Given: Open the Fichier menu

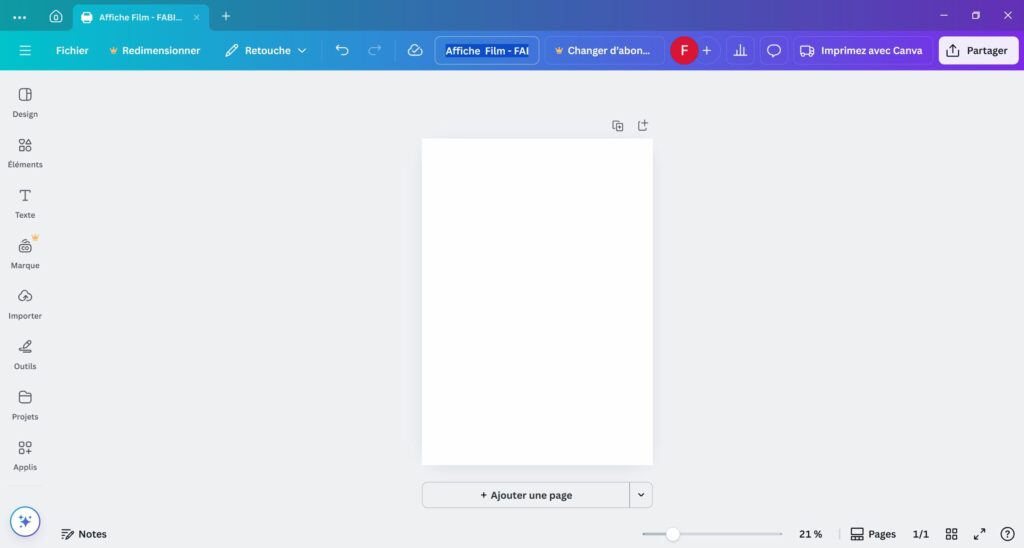Looking at the screenshot, I should click(72, 50).
